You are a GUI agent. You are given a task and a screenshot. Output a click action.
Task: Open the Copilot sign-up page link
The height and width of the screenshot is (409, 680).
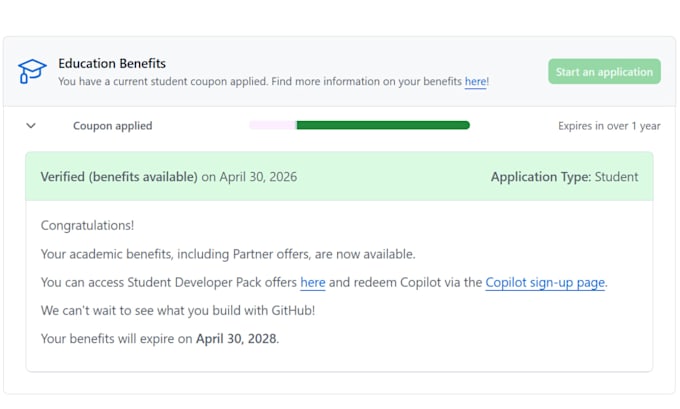pyautogui.click(x=545, y=282)
